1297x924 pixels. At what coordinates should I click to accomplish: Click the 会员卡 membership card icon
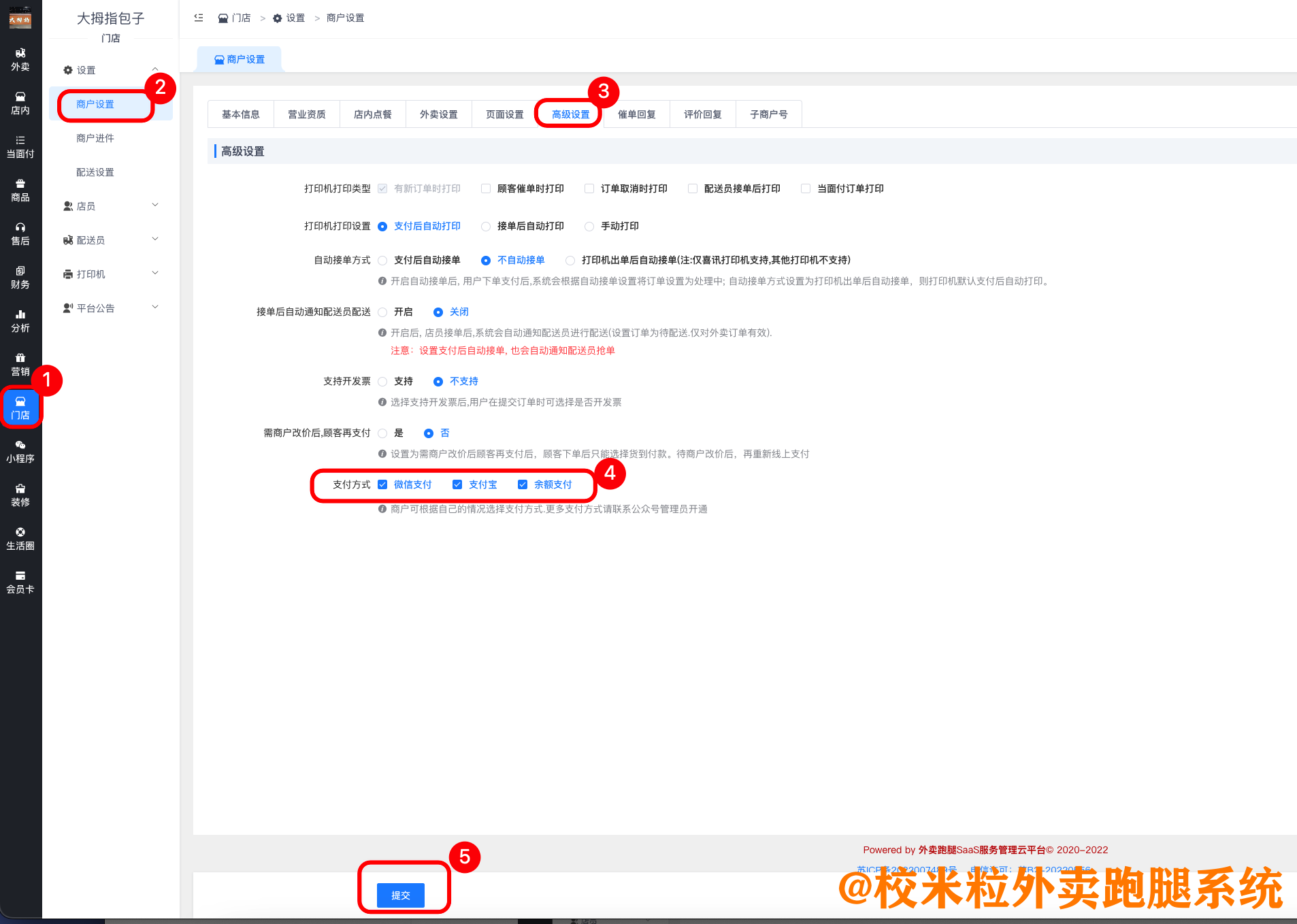click(x=20, y=582)
